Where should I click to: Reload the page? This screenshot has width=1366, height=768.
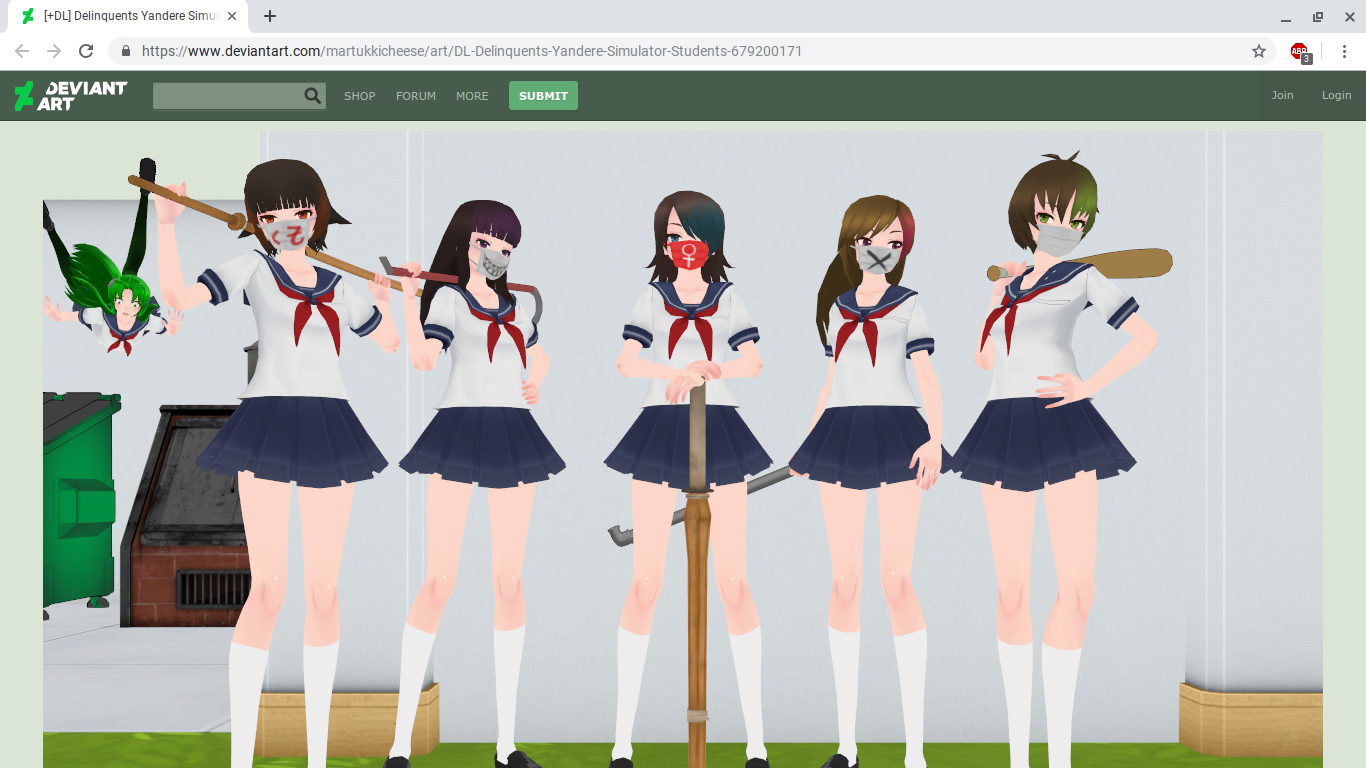[x=86, y=51]
